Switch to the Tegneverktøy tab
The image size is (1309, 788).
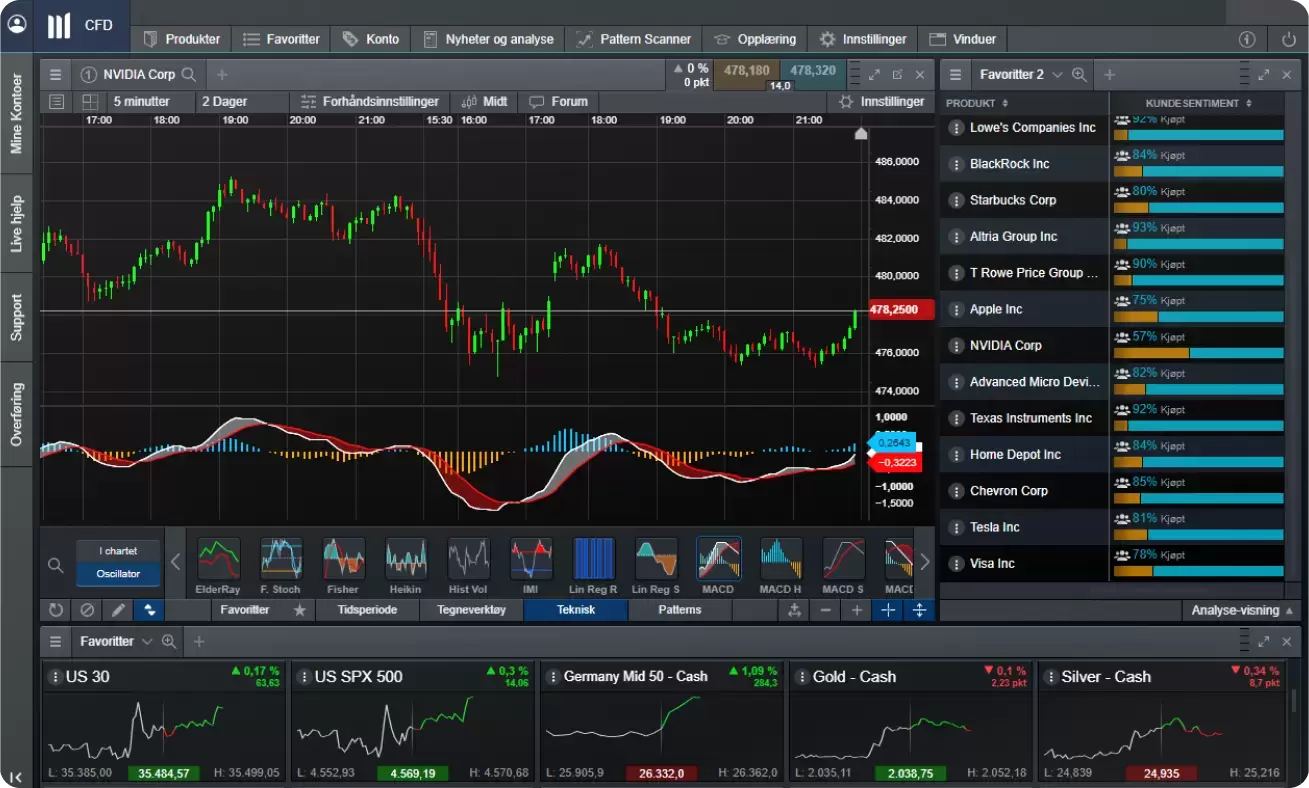tap(471, 610)
